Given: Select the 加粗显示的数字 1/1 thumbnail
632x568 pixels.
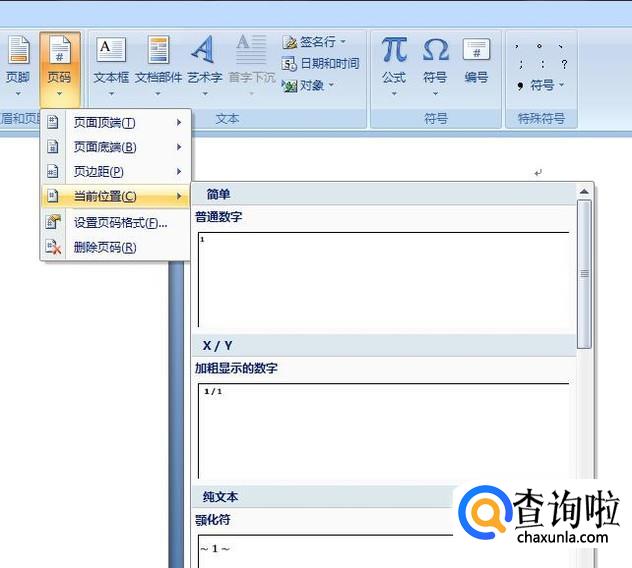Looking at the screenshot, I should (384, 431).
